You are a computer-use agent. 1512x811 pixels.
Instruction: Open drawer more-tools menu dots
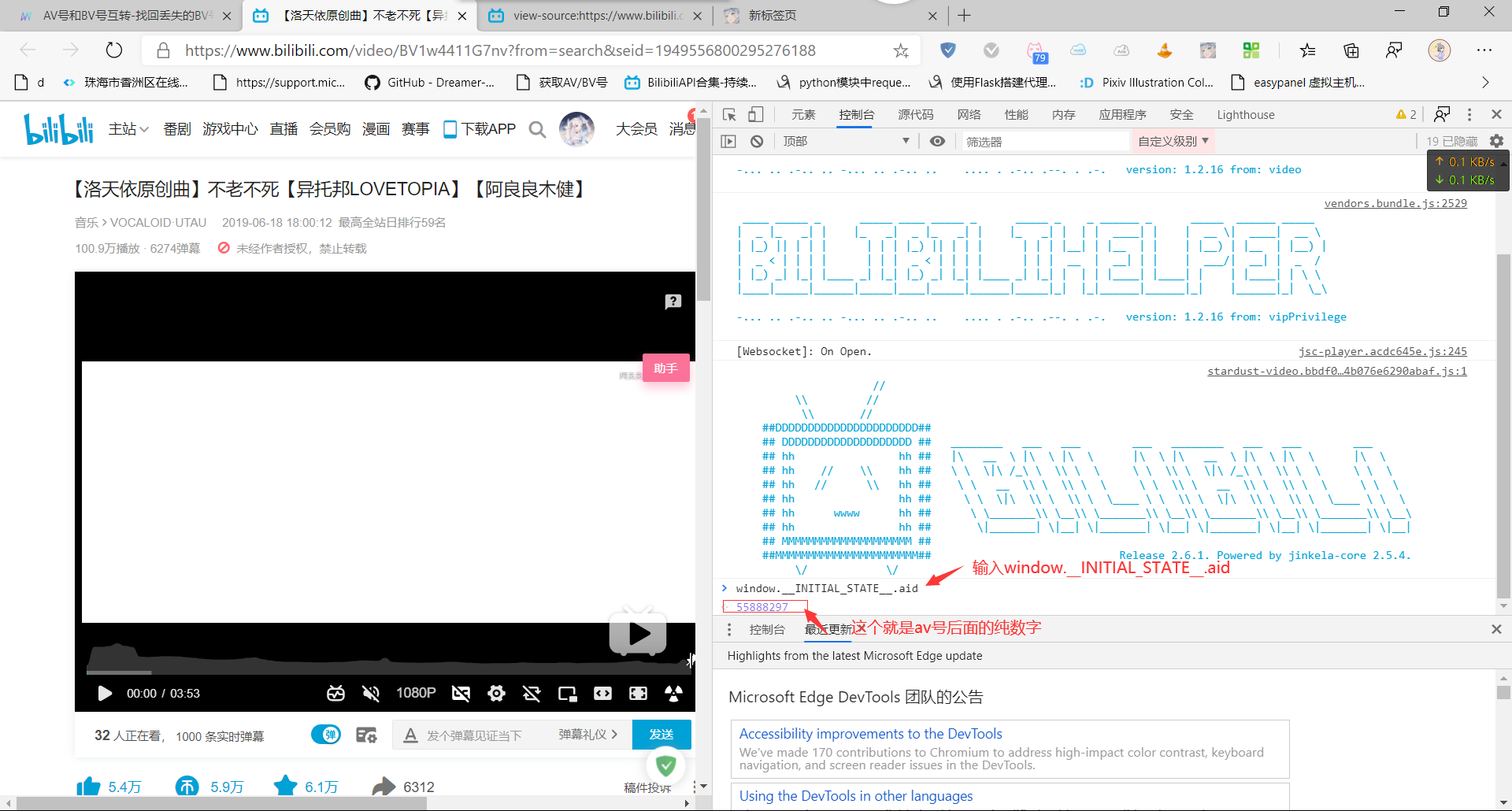pyautogui.click(x=729, y=630)
